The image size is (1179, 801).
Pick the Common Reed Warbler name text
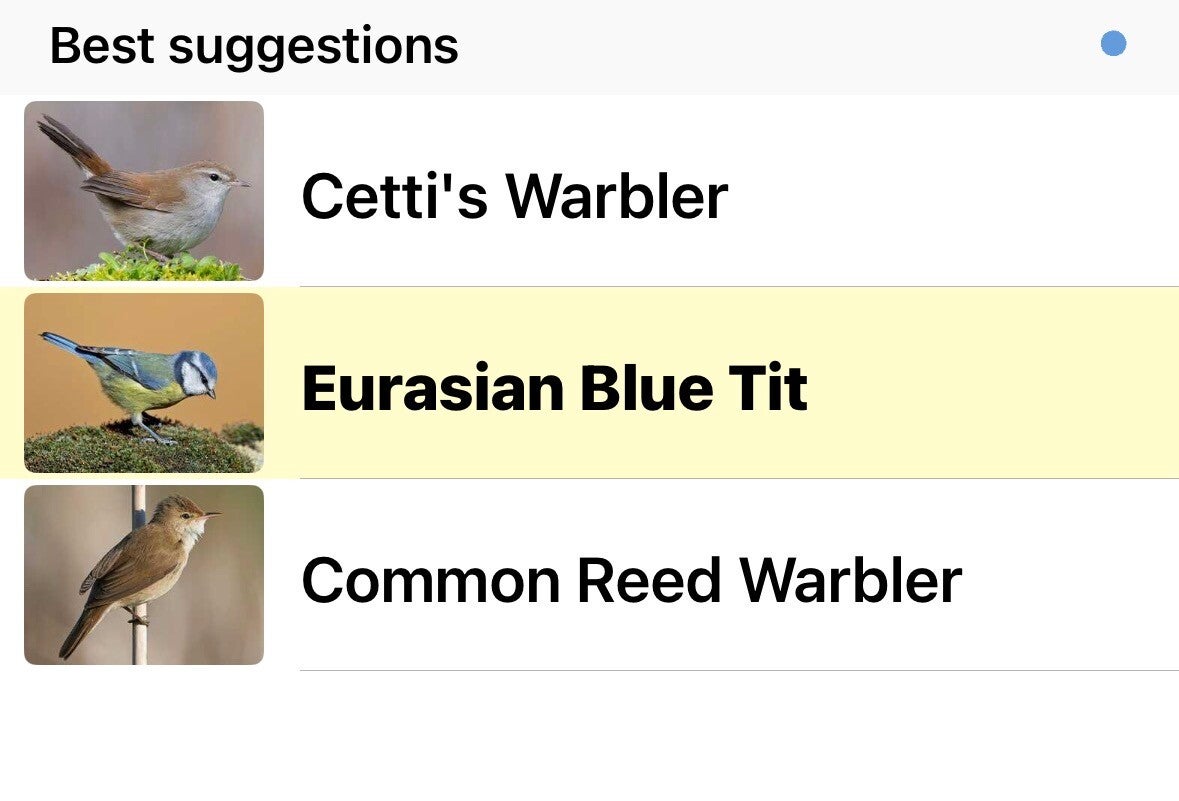click(x=630, y=580)
